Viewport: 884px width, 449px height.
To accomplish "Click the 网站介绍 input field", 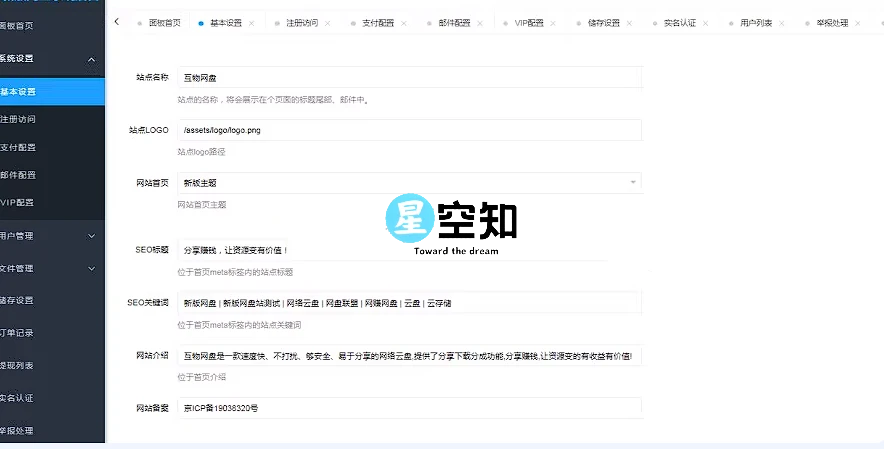I will point(409,356).
